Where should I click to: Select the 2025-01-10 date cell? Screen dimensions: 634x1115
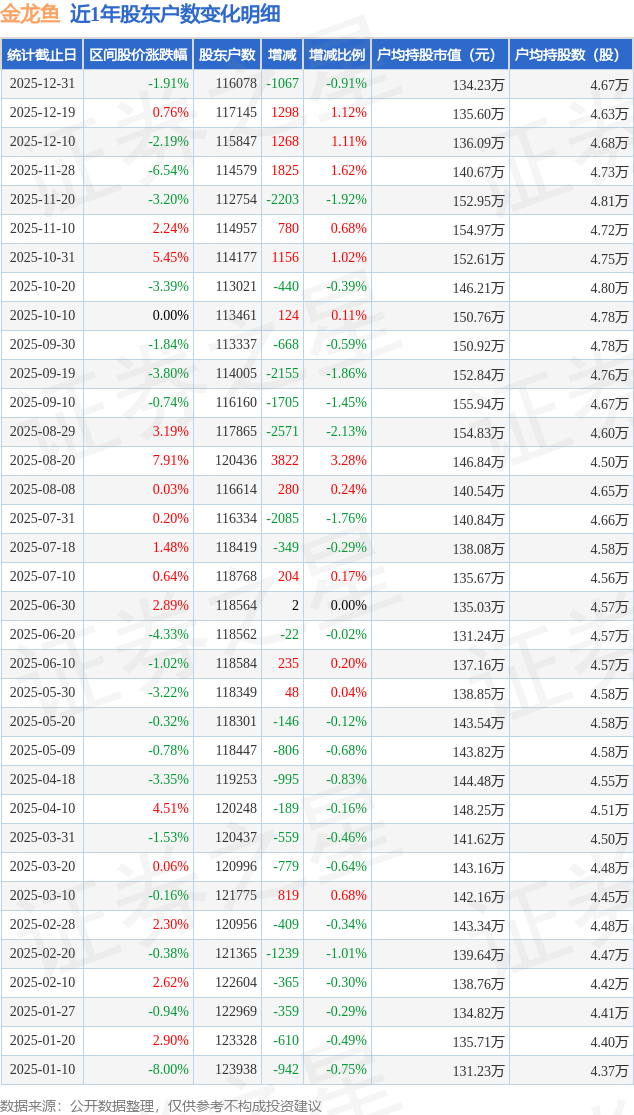click(42, 1069)
